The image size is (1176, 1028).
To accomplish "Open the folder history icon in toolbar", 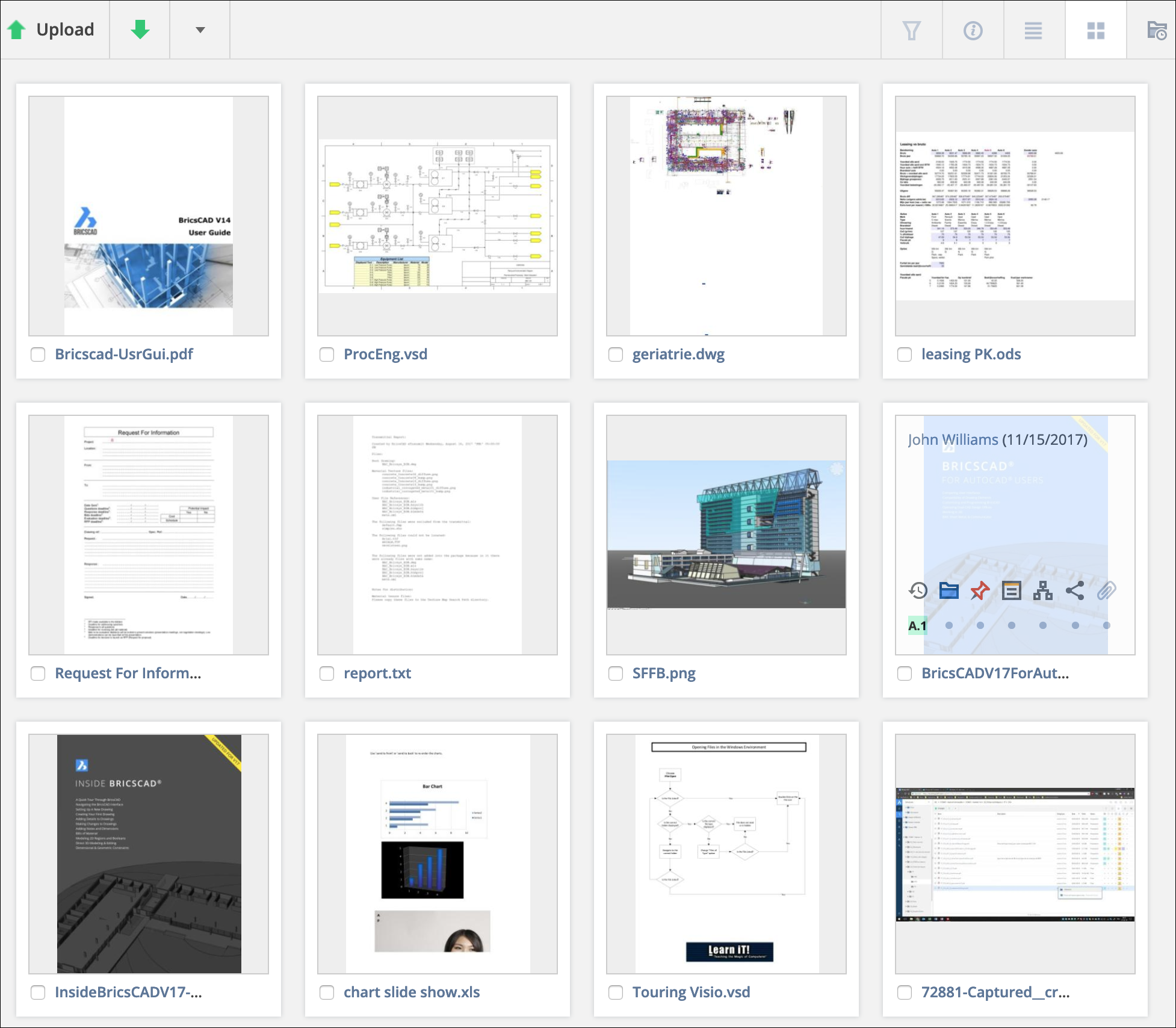I will 1157,31.
